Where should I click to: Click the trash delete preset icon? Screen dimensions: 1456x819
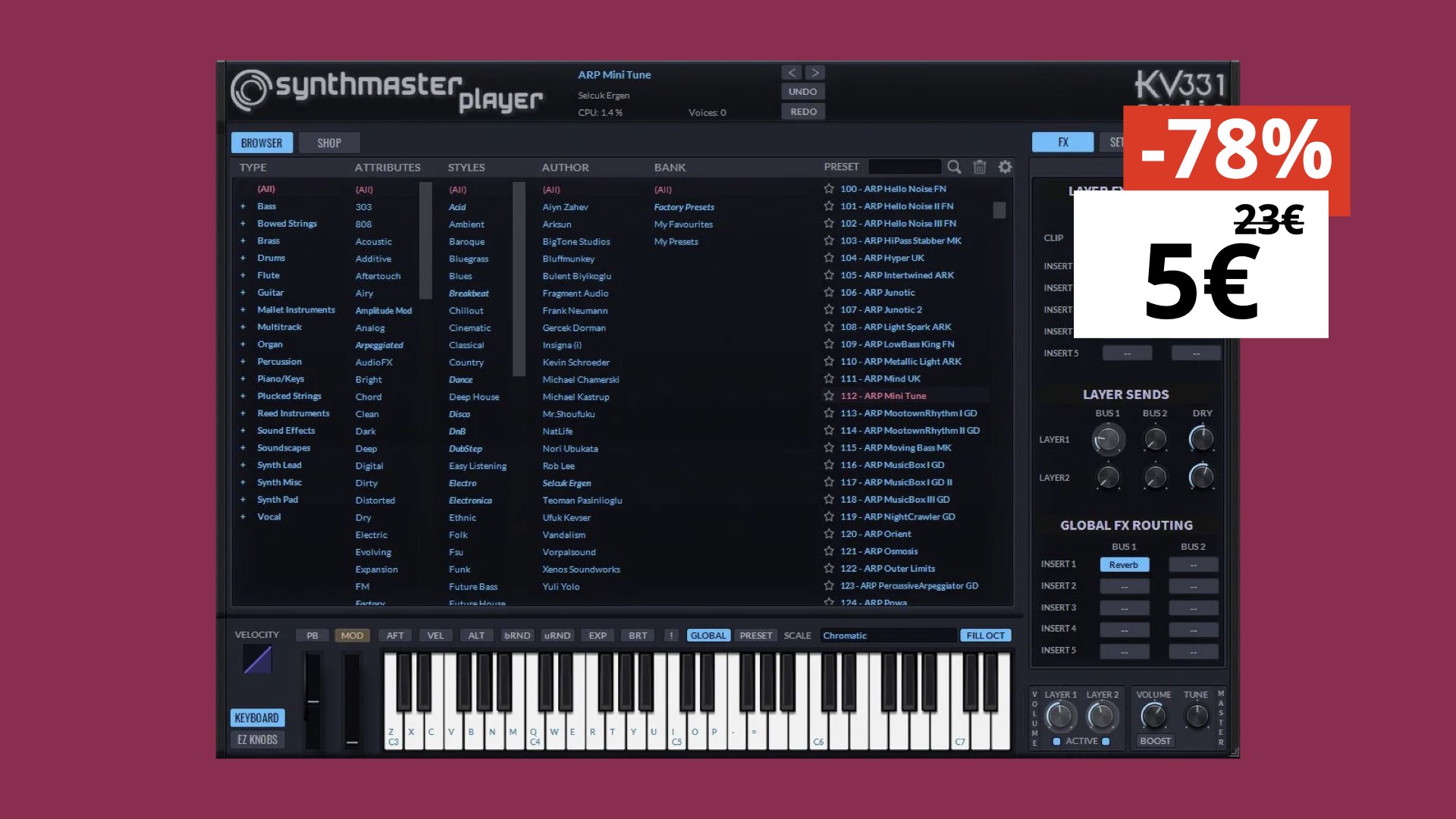[980, 167]
